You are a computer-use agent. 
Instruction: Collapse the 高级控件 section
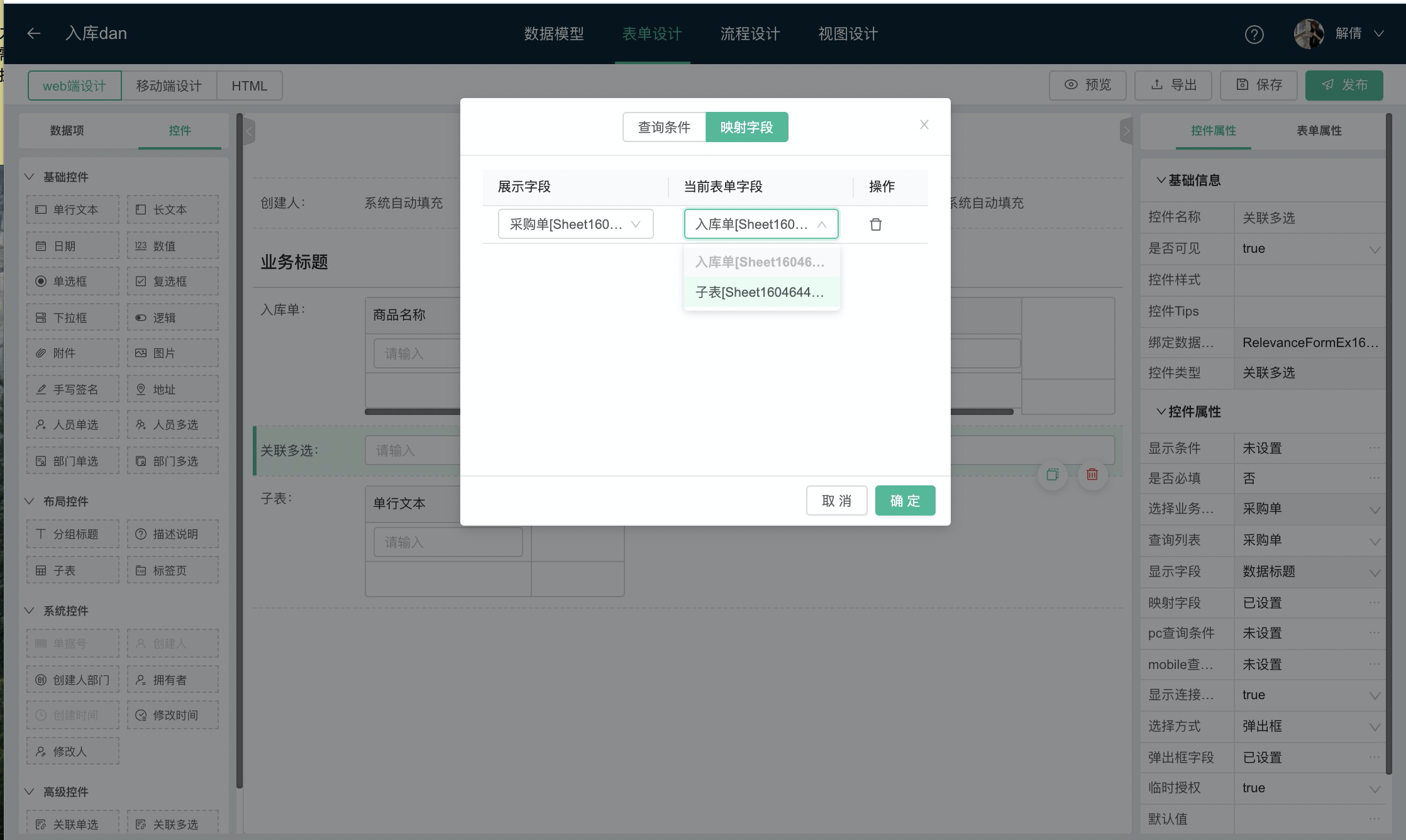[x=29, y=792]
